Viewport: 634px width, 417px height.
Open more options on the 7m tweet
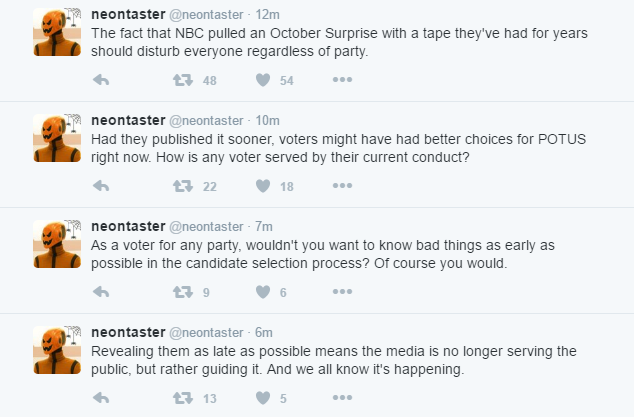coord(342,292)
